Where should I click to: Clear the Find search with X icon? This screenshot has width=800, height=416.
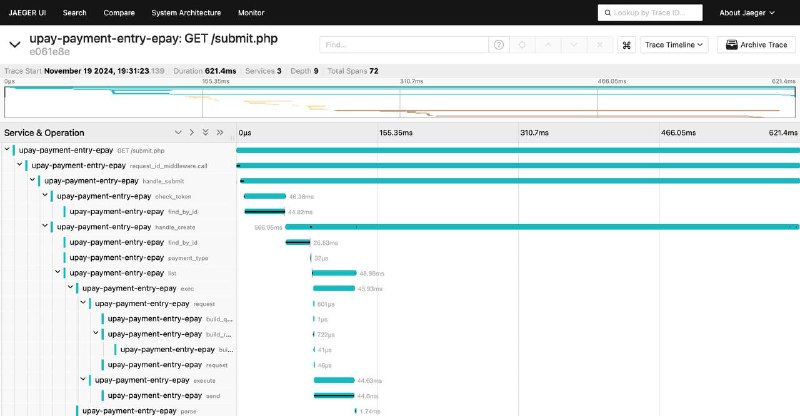tap(600, 45)
